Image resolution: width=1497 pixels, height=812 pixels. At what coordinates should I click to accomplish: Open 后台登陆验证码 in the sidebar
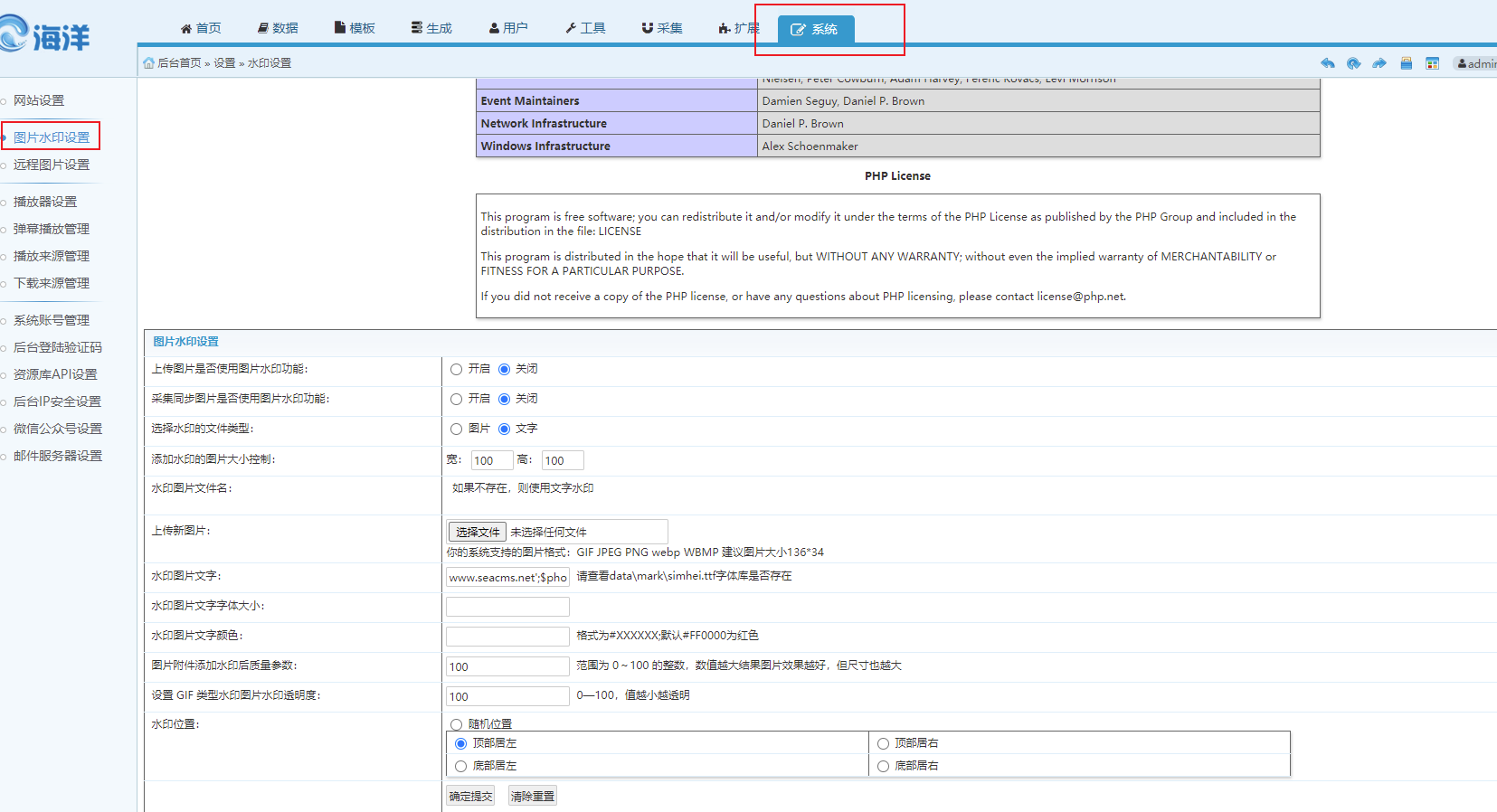(58, 347)
